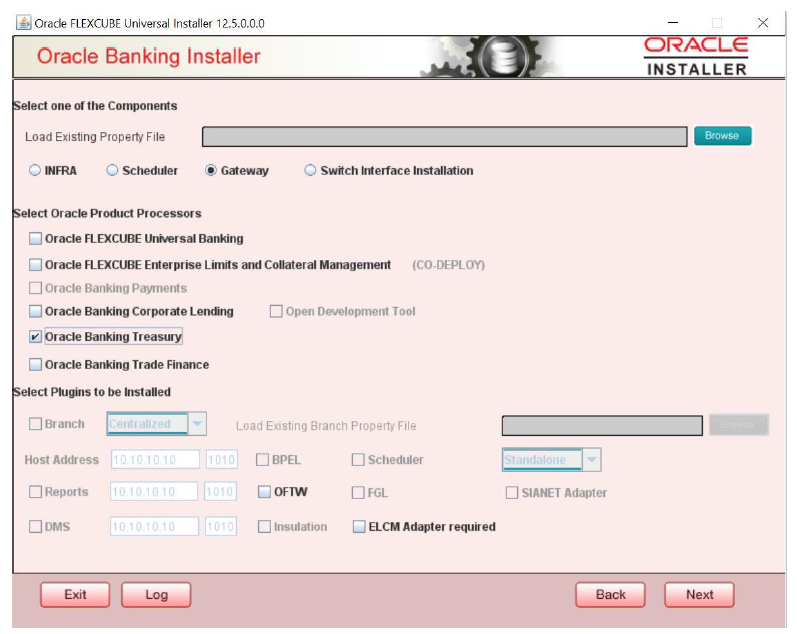Minimize the installer window

click(673, 23)
